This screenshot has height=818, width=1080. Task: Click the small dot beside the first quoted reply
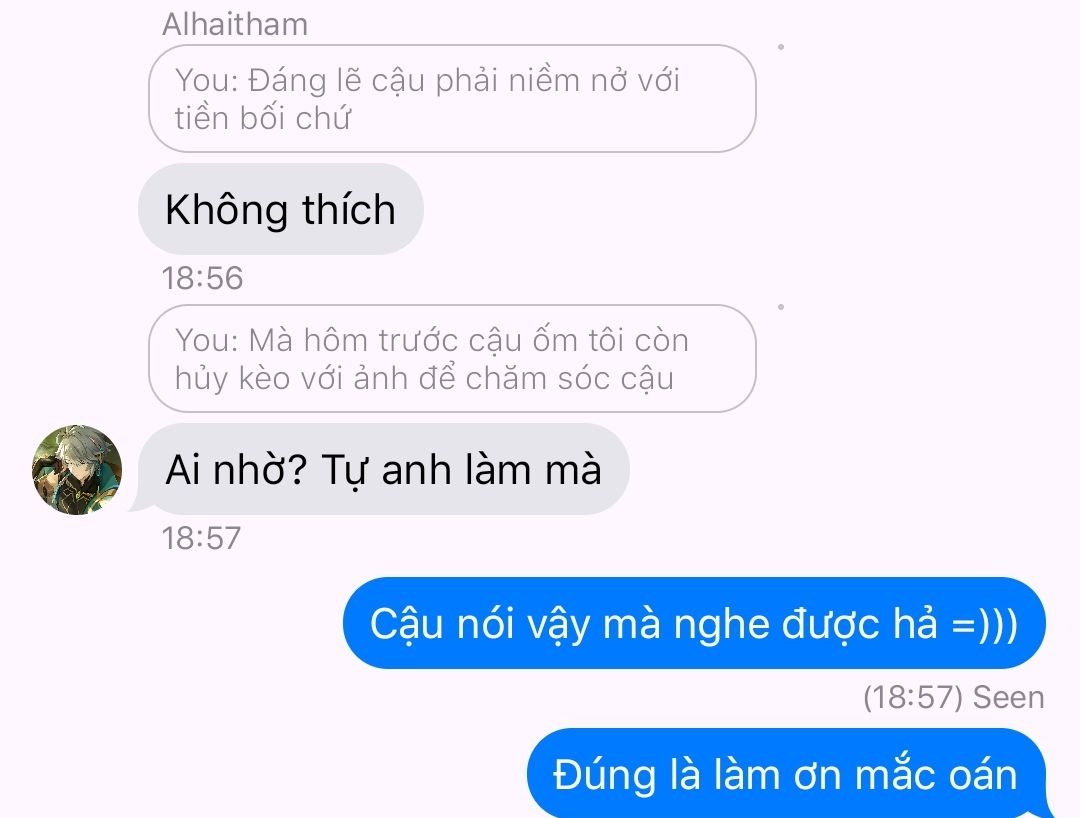[780, 47]
